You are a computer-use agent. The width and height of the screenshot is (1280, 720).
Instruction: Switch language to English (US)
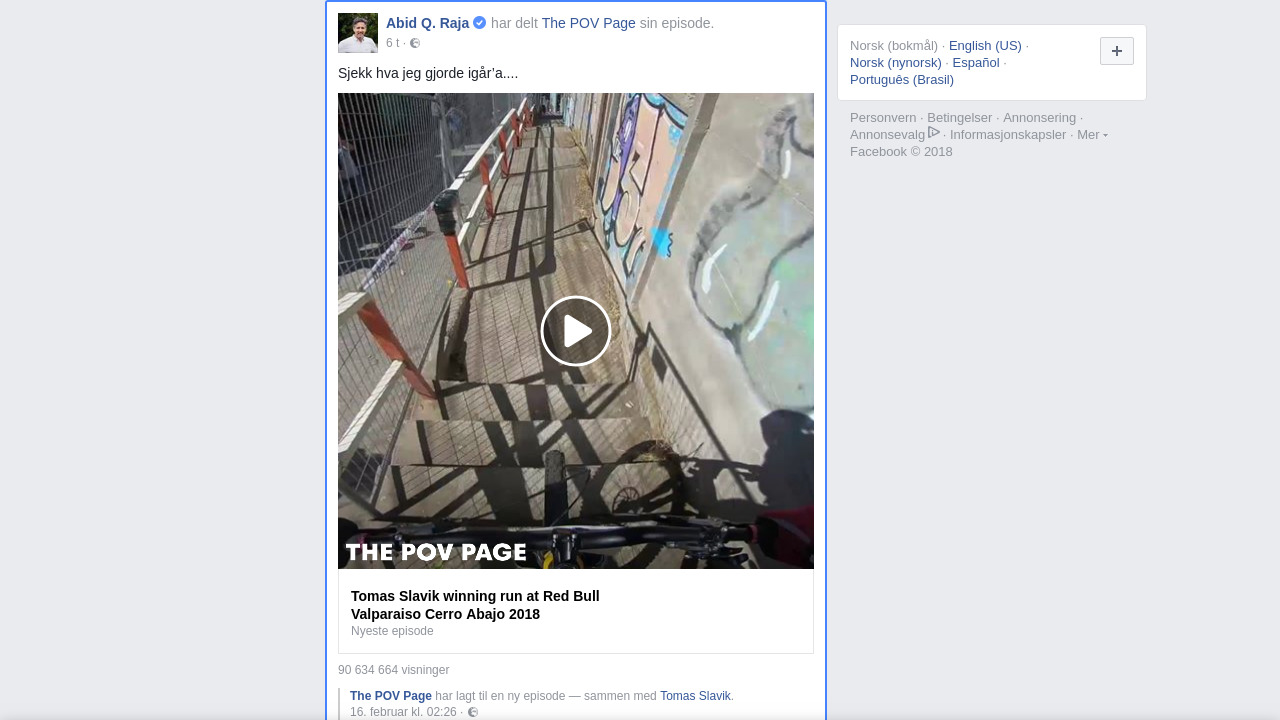click(985, 45)
